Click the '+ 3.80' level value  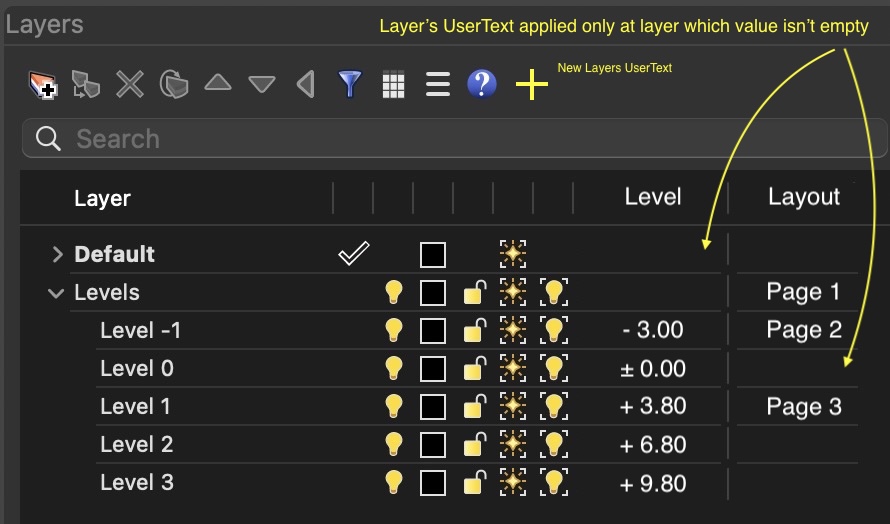[x=653, y=406]
